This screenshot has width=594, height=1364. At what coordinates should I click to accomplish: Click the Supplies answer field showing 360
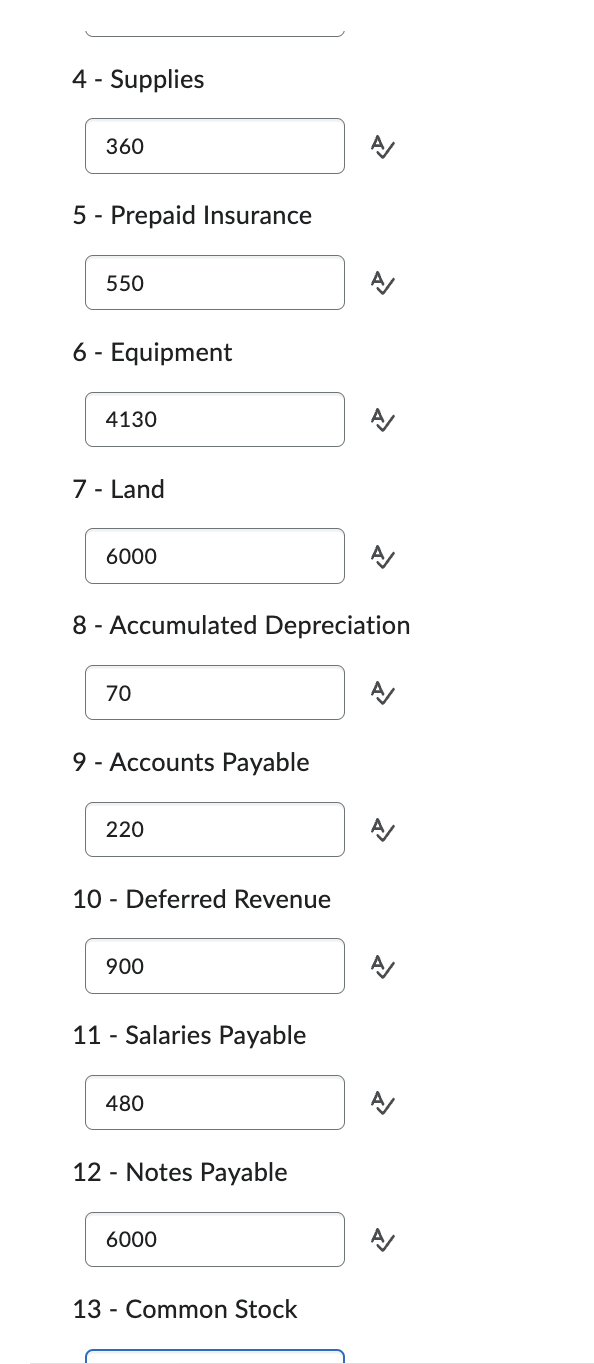[214, 146]
